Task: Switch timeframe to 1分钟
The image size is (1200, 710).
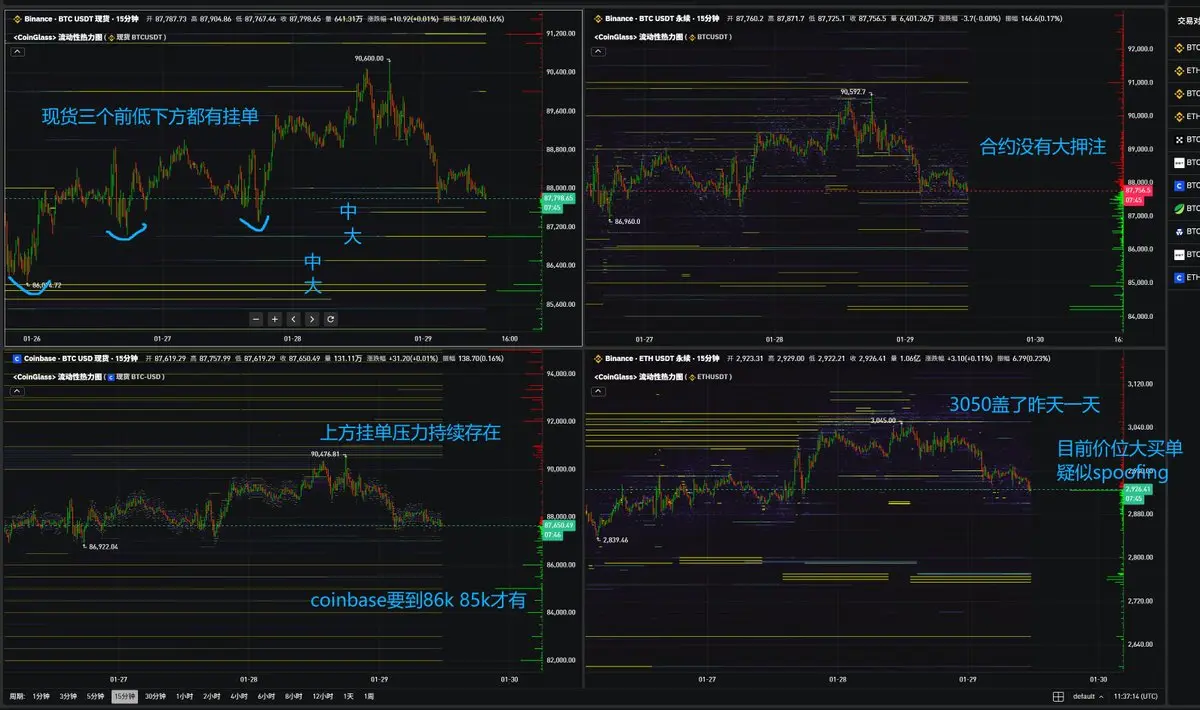Action: click(40, 696)
